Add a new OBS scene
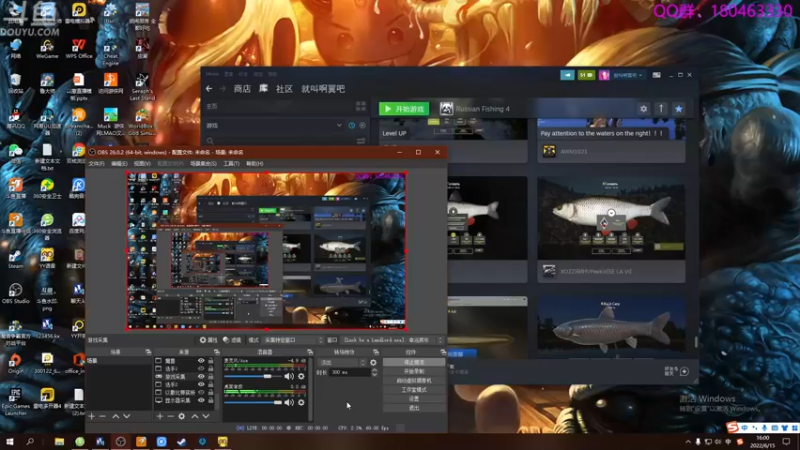800x450 pixels. click(x=91, y=416)
